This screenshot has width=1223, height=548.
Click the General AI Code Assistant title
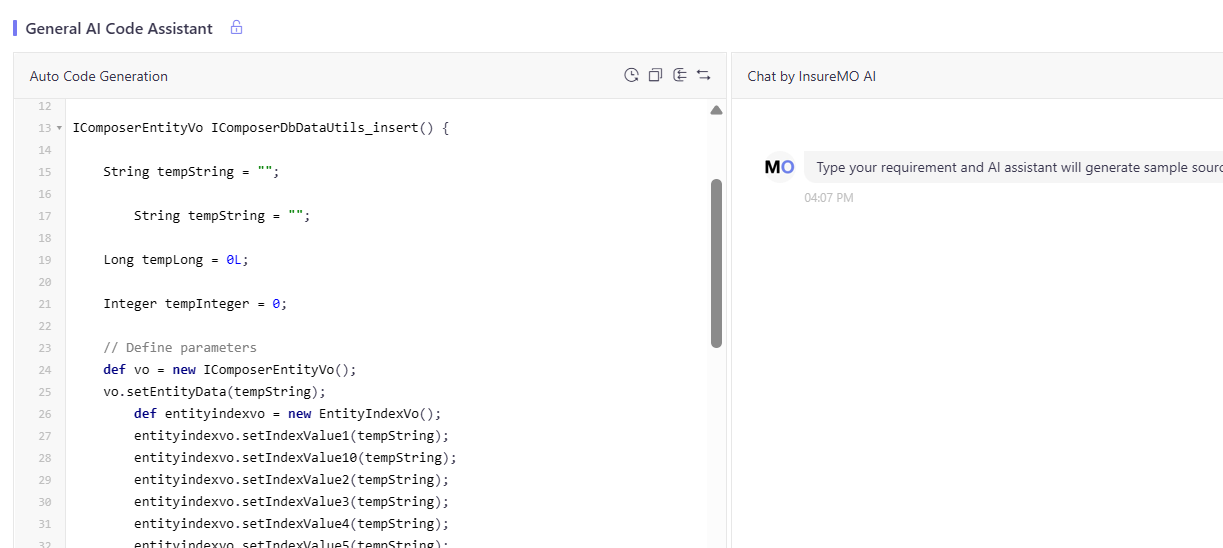point(119,28)
